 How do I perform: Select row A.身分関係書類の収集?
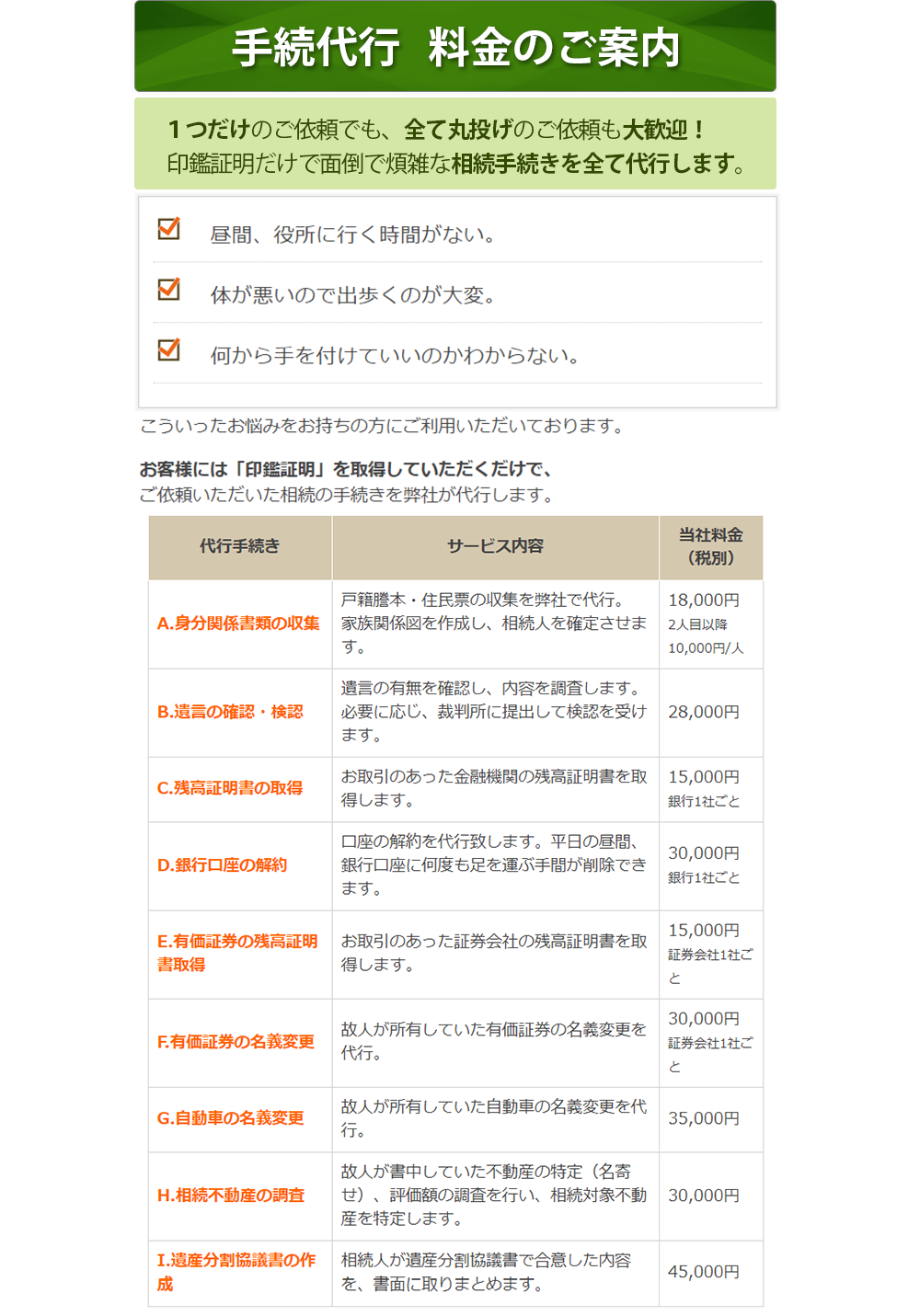tap(455, 624)
